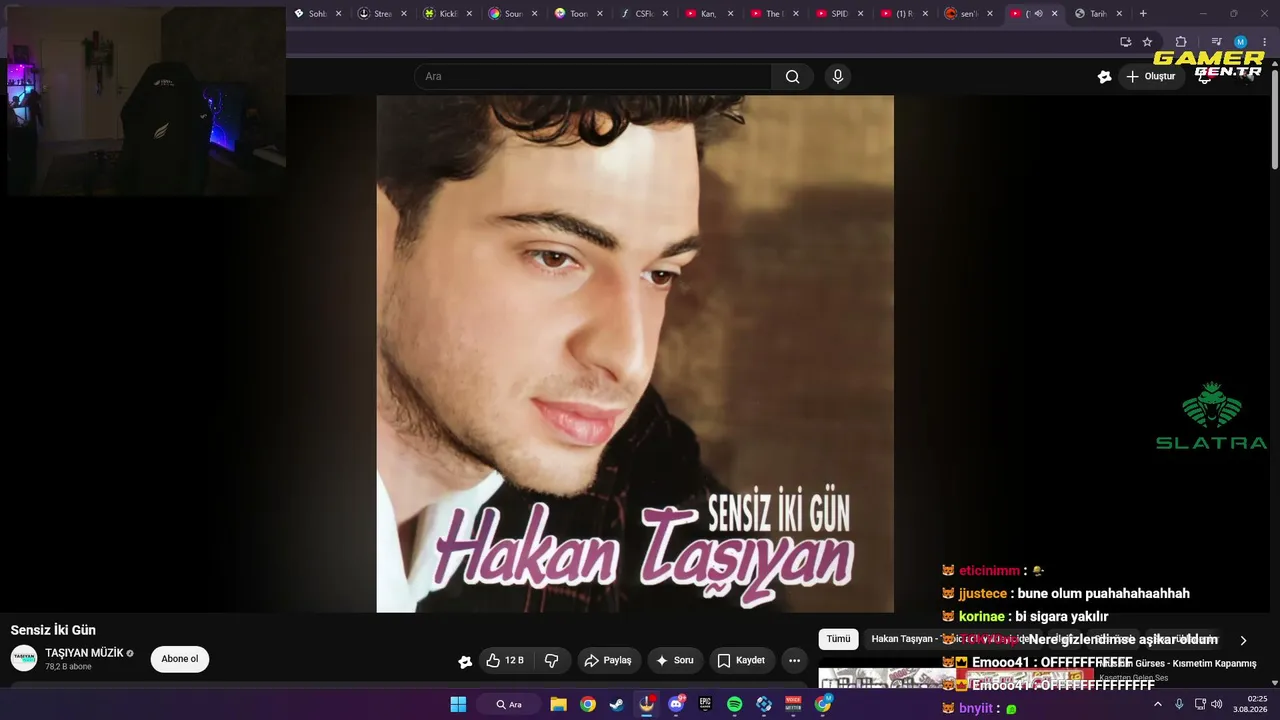Click the Hakan Taşıyan album cover video

(x=635, y=354)
